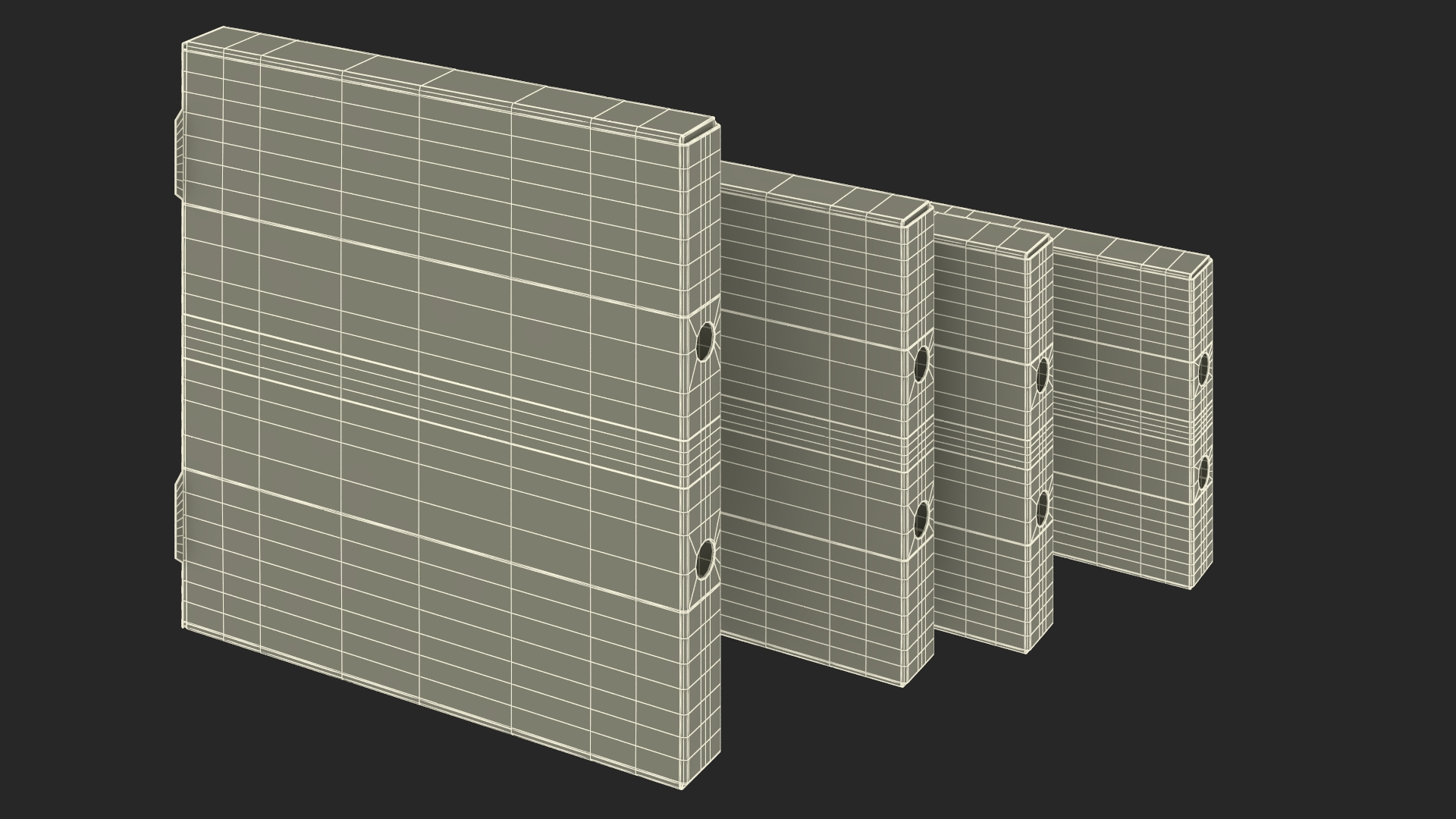
Task: Click lower hole on third panel
Action: click(1043, 509)
